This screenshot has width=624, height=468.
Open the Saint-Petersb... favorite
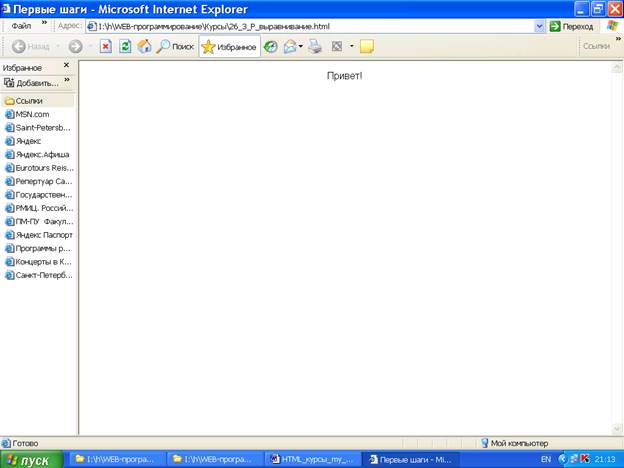point(38,128)
